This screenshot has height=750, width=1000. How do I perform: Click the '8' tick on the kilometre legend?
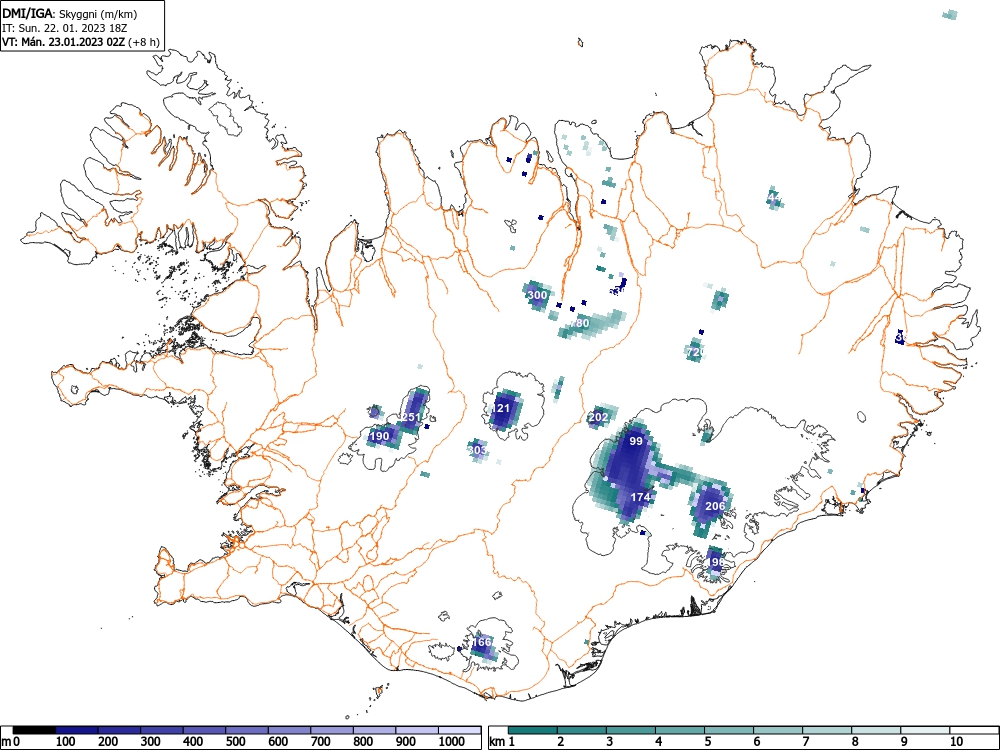(x=855, y=742)
